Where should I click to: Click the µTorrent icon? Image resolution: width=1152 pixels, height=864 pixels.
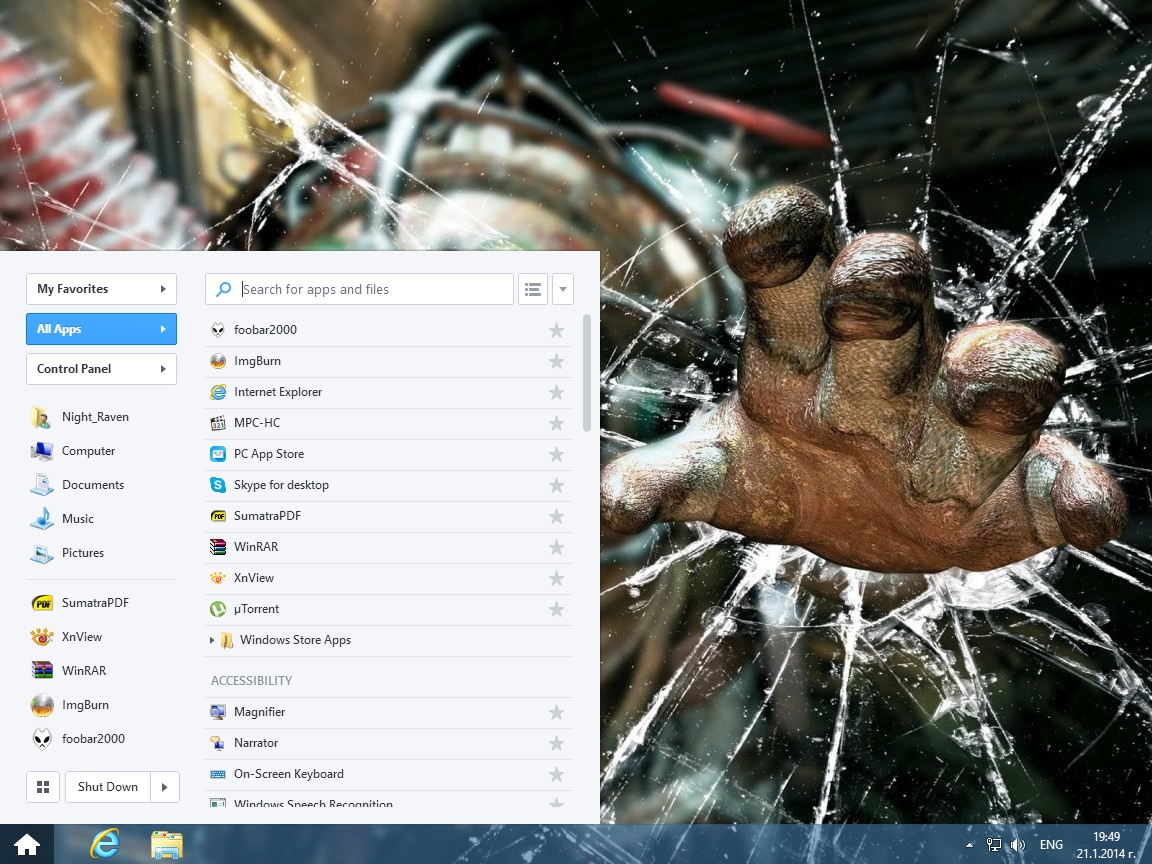[218, 609]
